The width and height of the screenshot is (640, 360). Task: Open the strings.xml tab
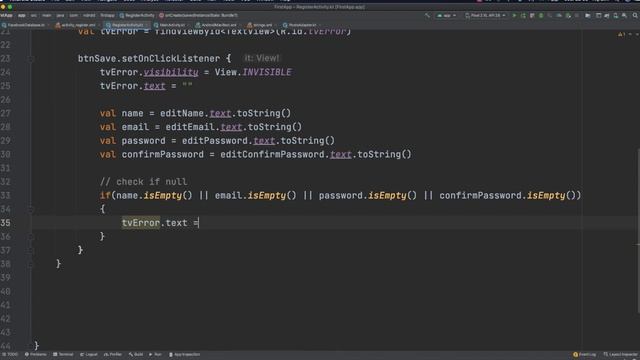[261, 25]
